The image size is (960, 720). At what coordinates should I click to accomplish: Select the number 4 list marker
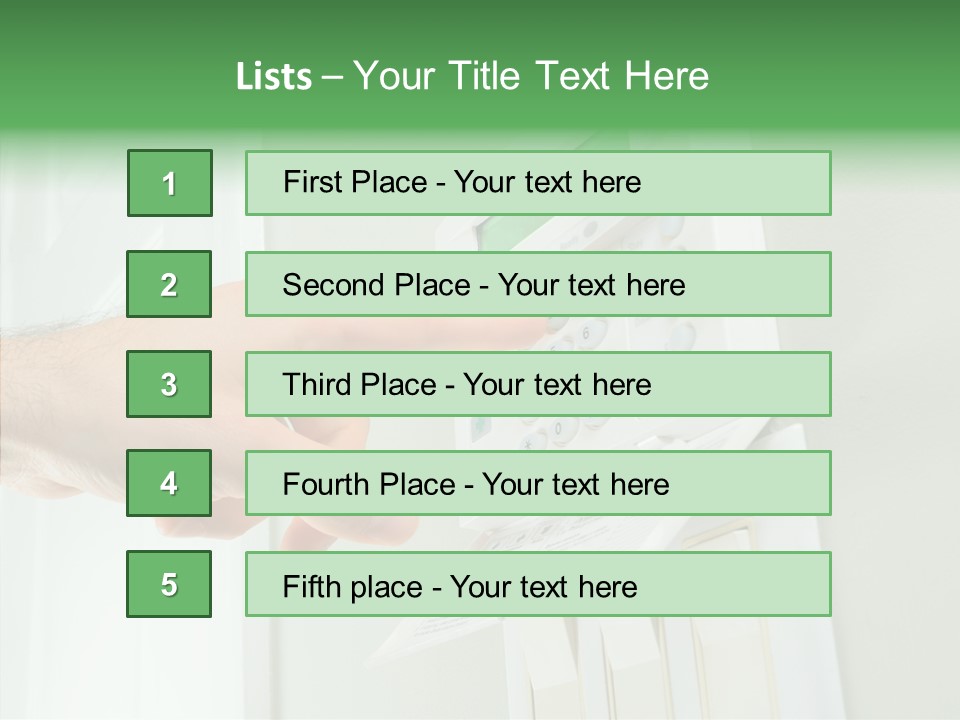(169, 484)
